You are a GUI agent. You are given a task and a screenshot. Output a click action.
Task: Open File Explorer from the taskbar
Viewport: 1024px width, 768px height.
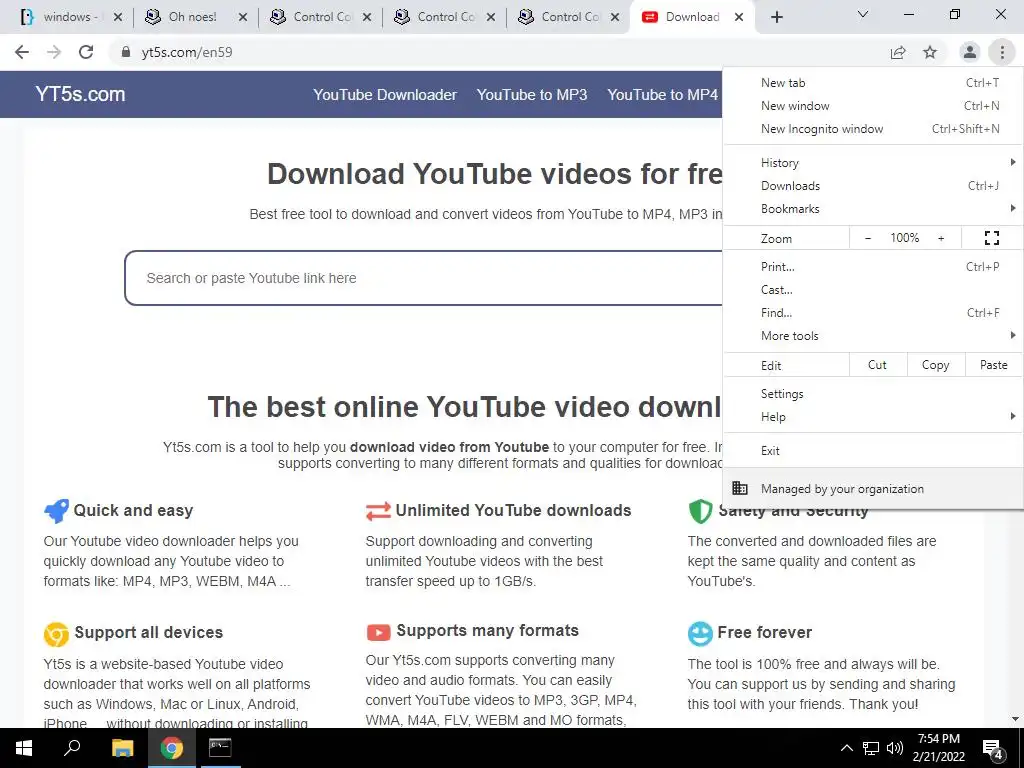pos(122,748)
